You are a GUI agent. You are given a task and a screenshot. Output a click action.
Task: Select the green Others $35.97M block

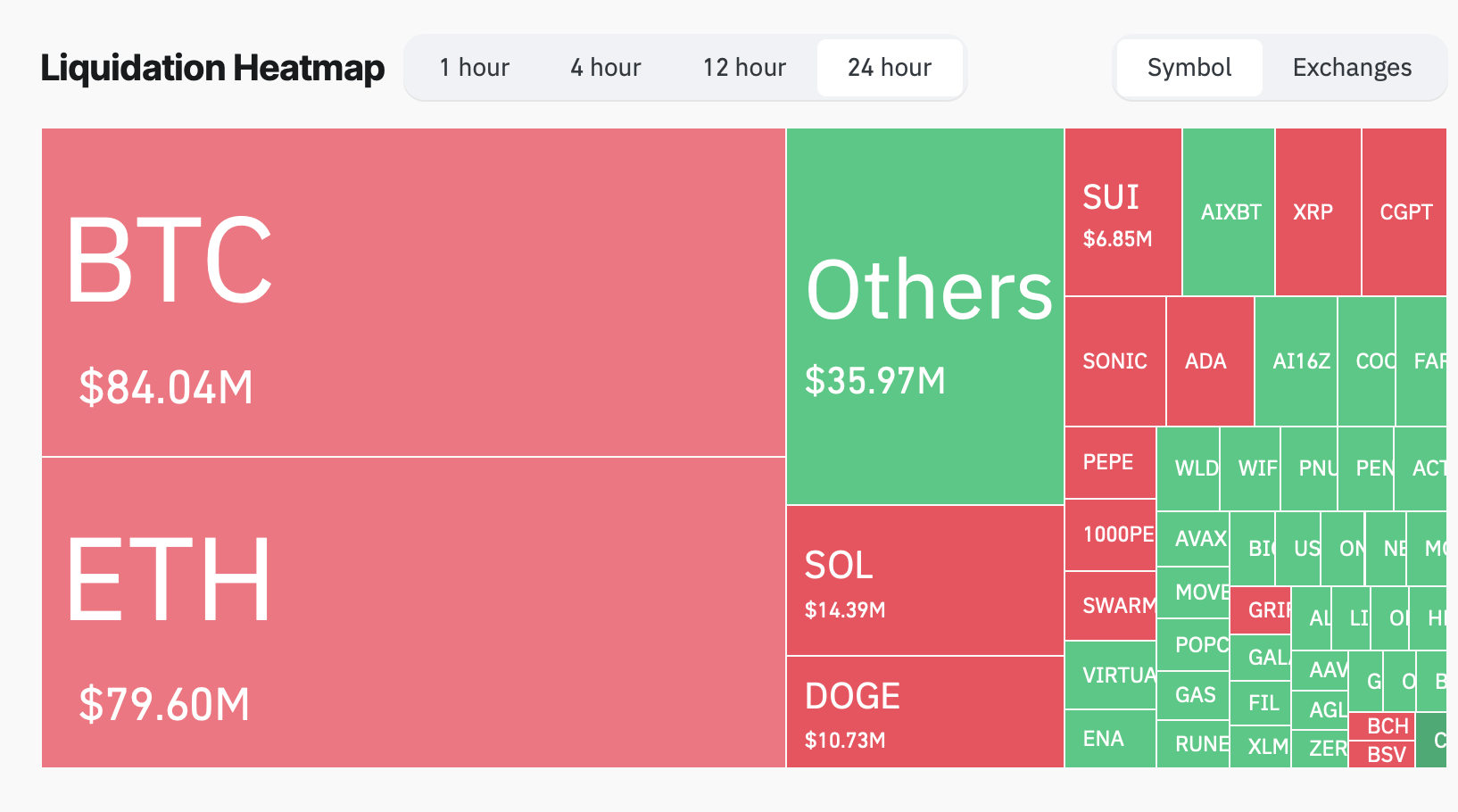click(924, 316)
